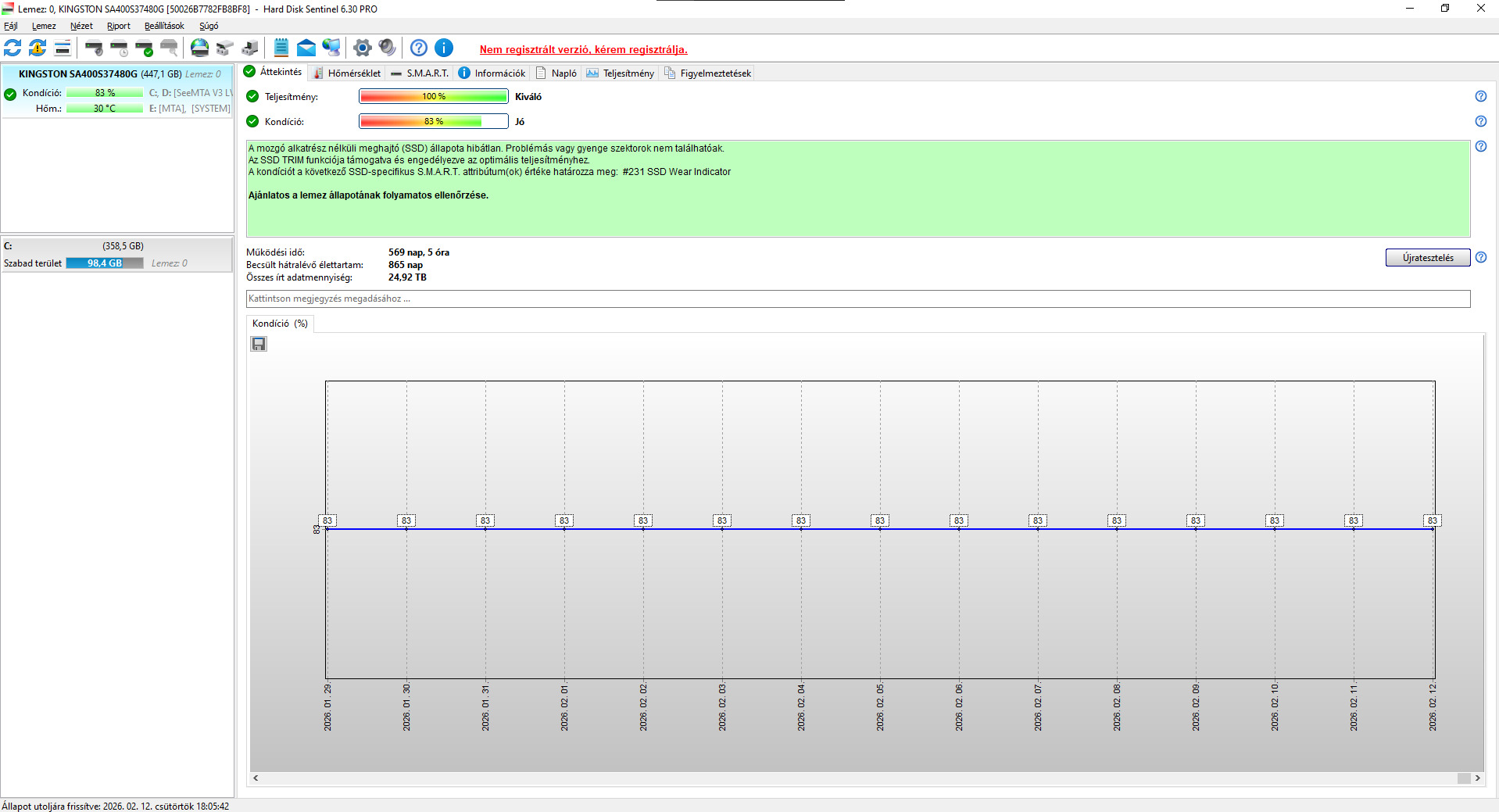This screenshot has height=812, width=1499.
Task: Open the Fájl menu
Action: [11, 26]
